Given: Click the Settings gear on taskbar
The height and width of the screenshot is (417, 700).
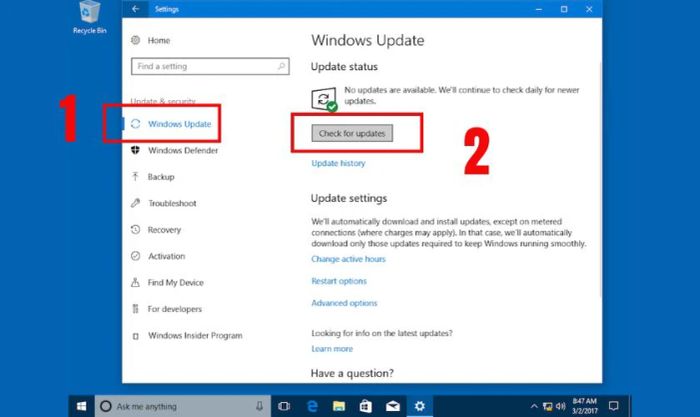Looking at the screenshot, I should (419, 406).
